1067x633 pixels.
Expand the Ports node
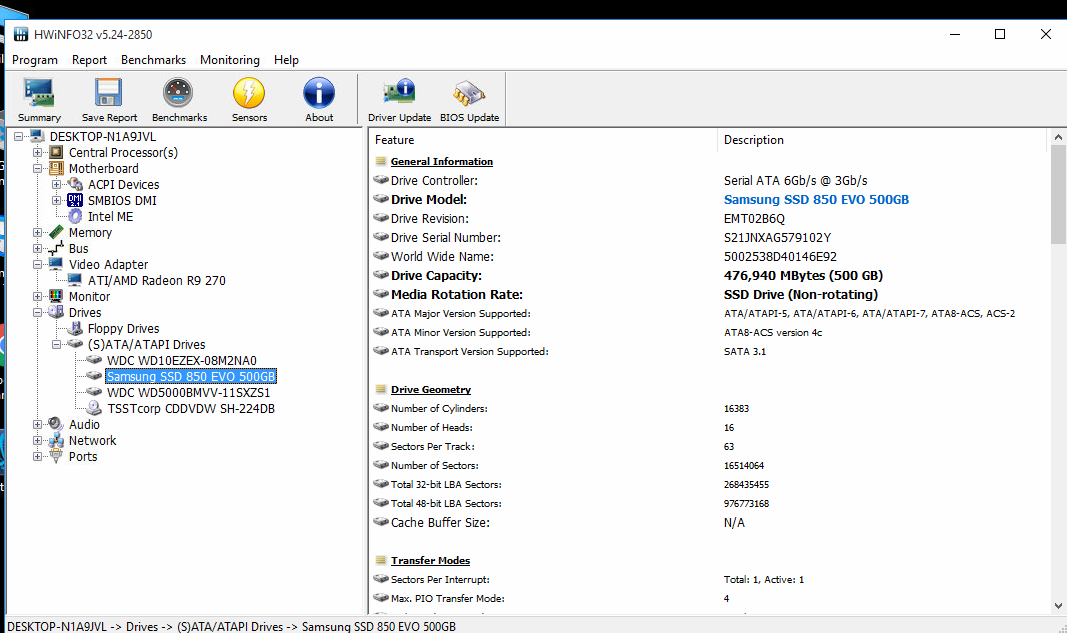click(37, 457)
